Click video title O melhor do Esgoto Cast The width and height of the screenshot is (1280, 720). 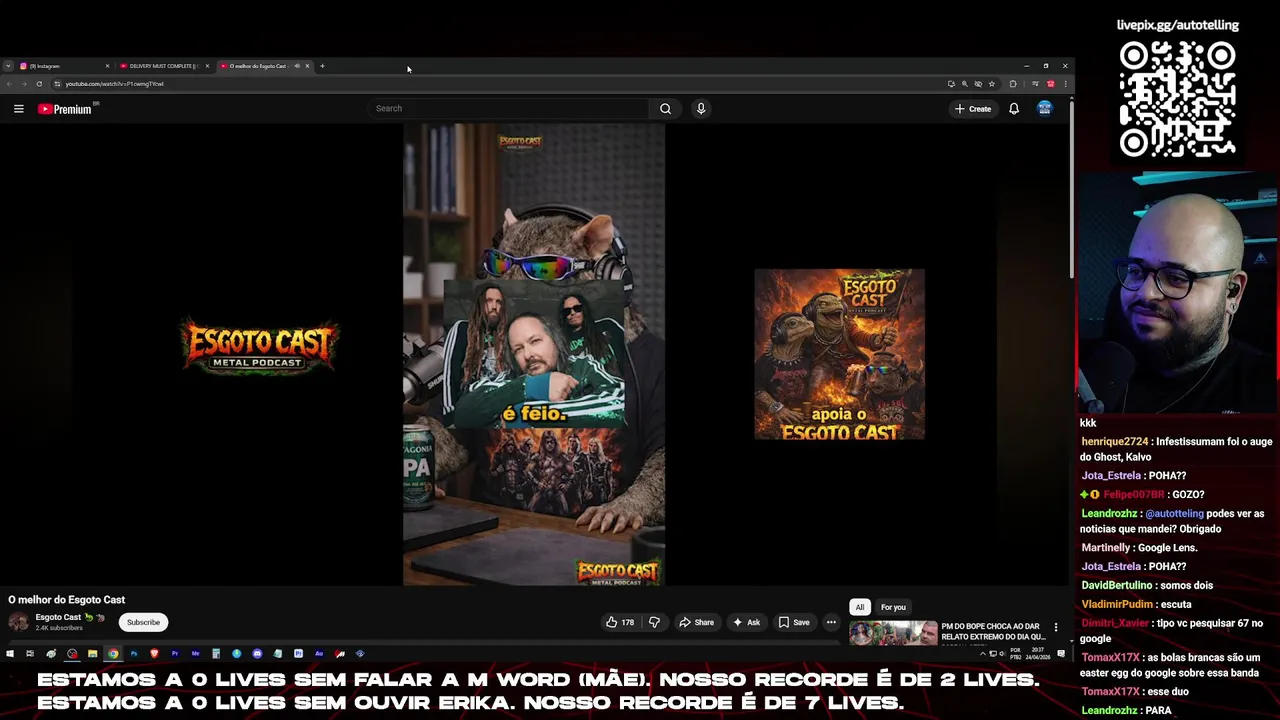[67, 600]
